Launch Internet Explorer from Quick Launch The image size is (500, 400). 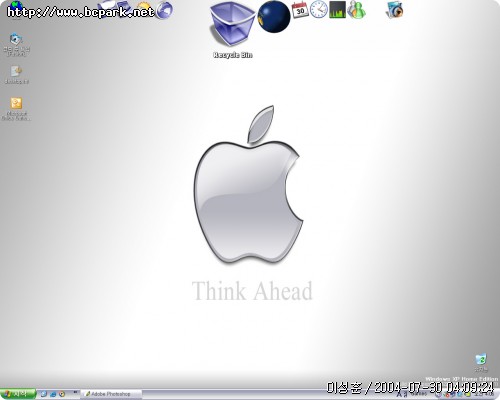click(x=53, y=394)
